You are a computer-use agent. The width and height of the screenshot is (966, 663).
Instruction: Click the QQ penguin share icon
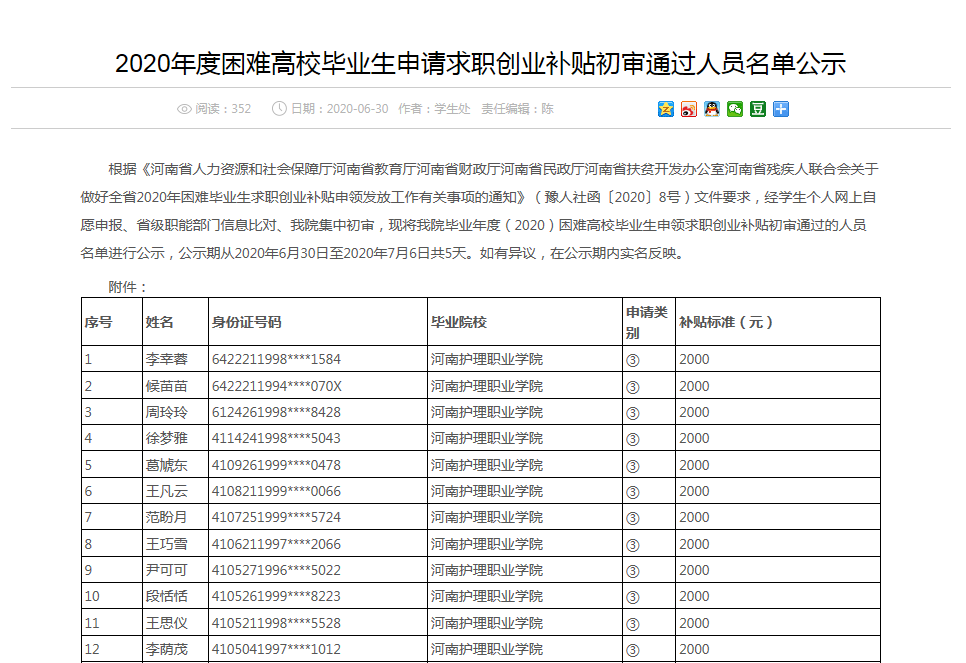712,109
